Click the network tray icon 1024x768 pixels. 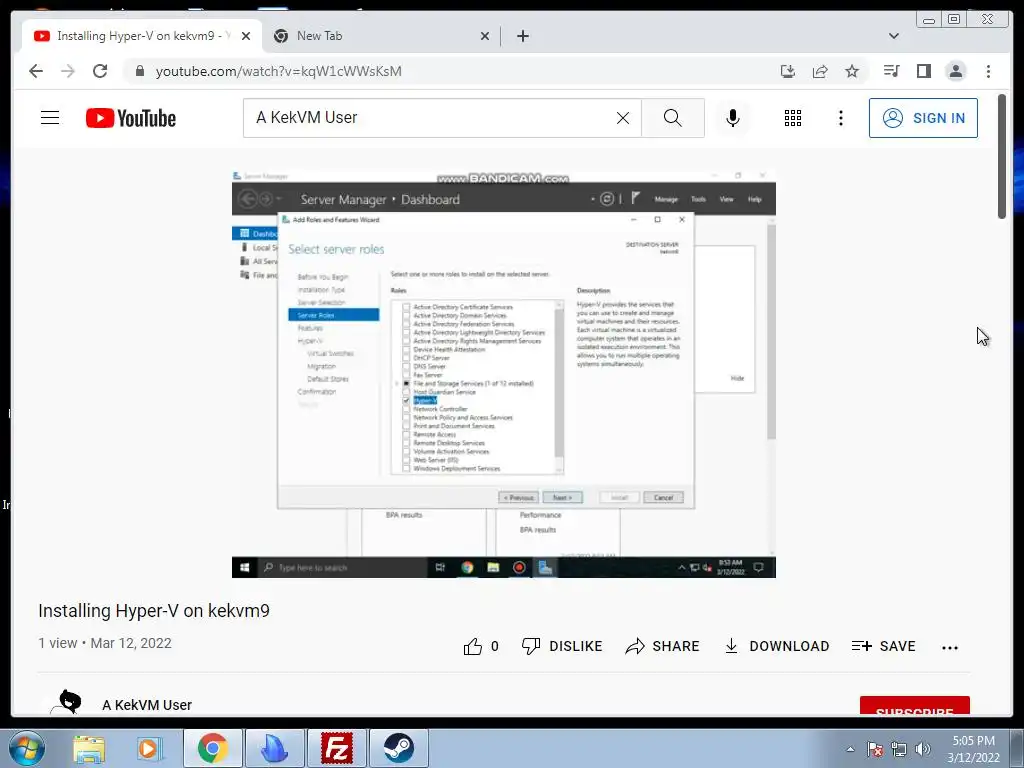click(899, 749)
